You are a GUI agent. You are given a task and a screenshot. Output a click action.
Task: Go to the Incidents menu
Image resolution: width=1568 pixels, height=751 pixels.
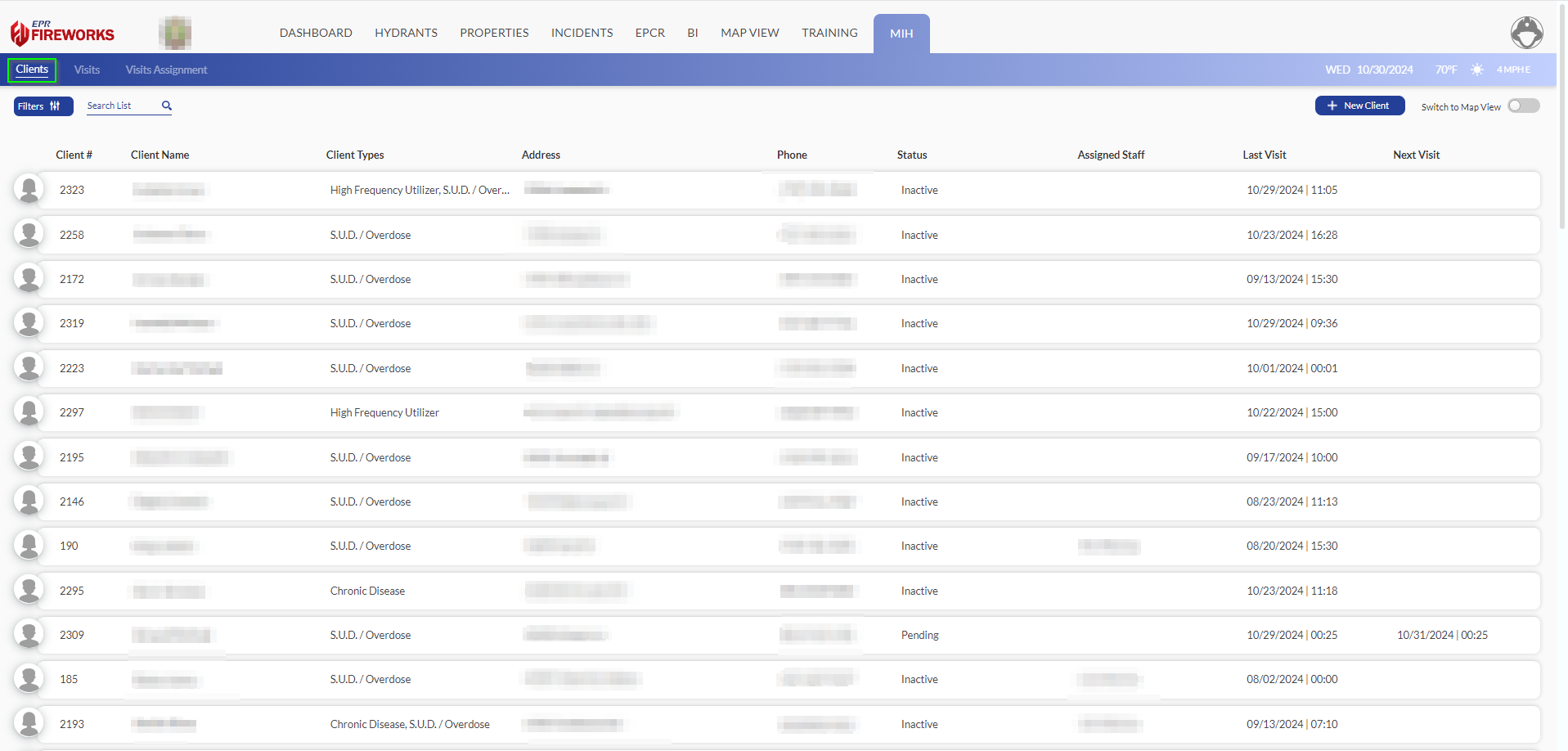[x=582, y=33]
